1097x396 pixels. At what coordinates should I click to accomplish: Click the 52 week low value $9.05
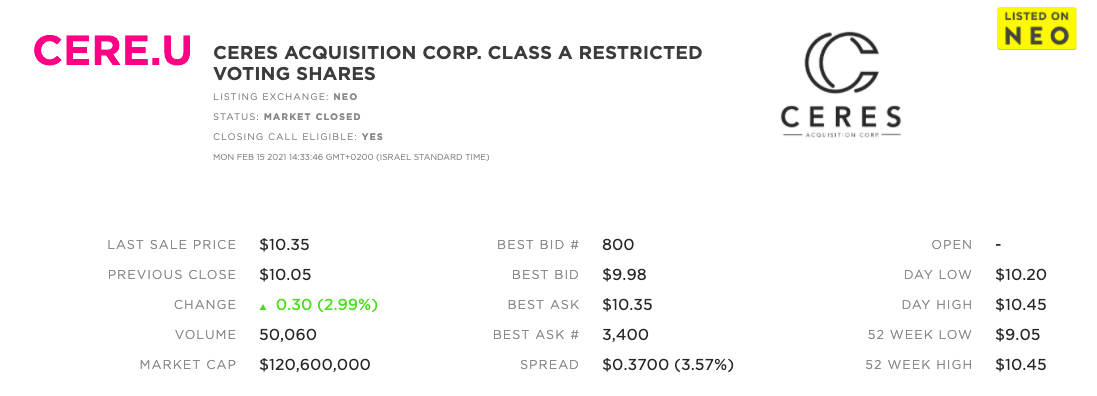tap(1017, 335)
